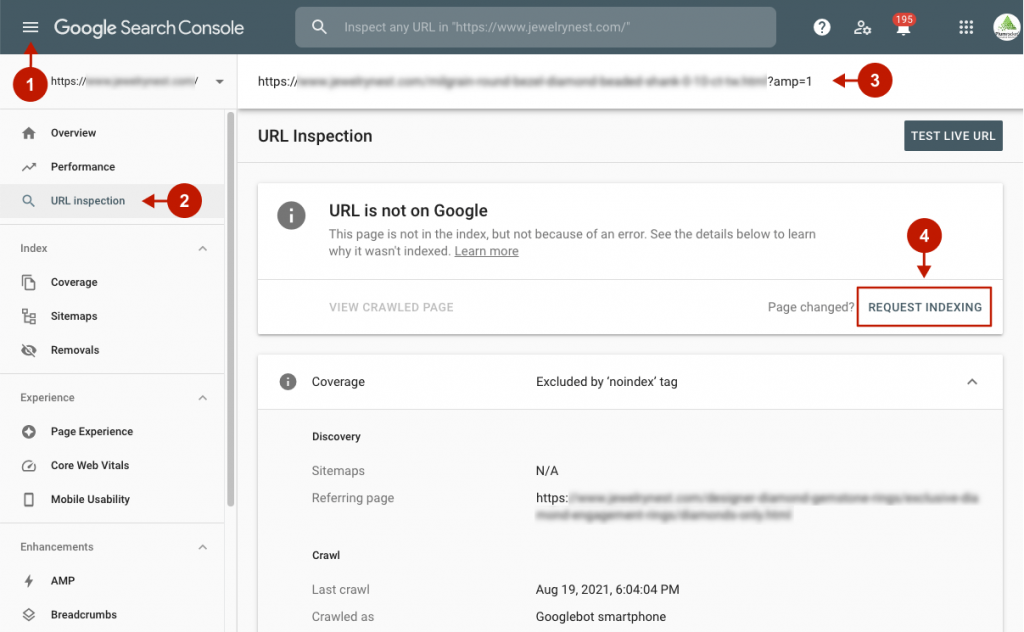Viewport: 1024px width, 632px height.
Task: Open the hamburger main menu
Action: pyautogui.click(x=29, y=27)
